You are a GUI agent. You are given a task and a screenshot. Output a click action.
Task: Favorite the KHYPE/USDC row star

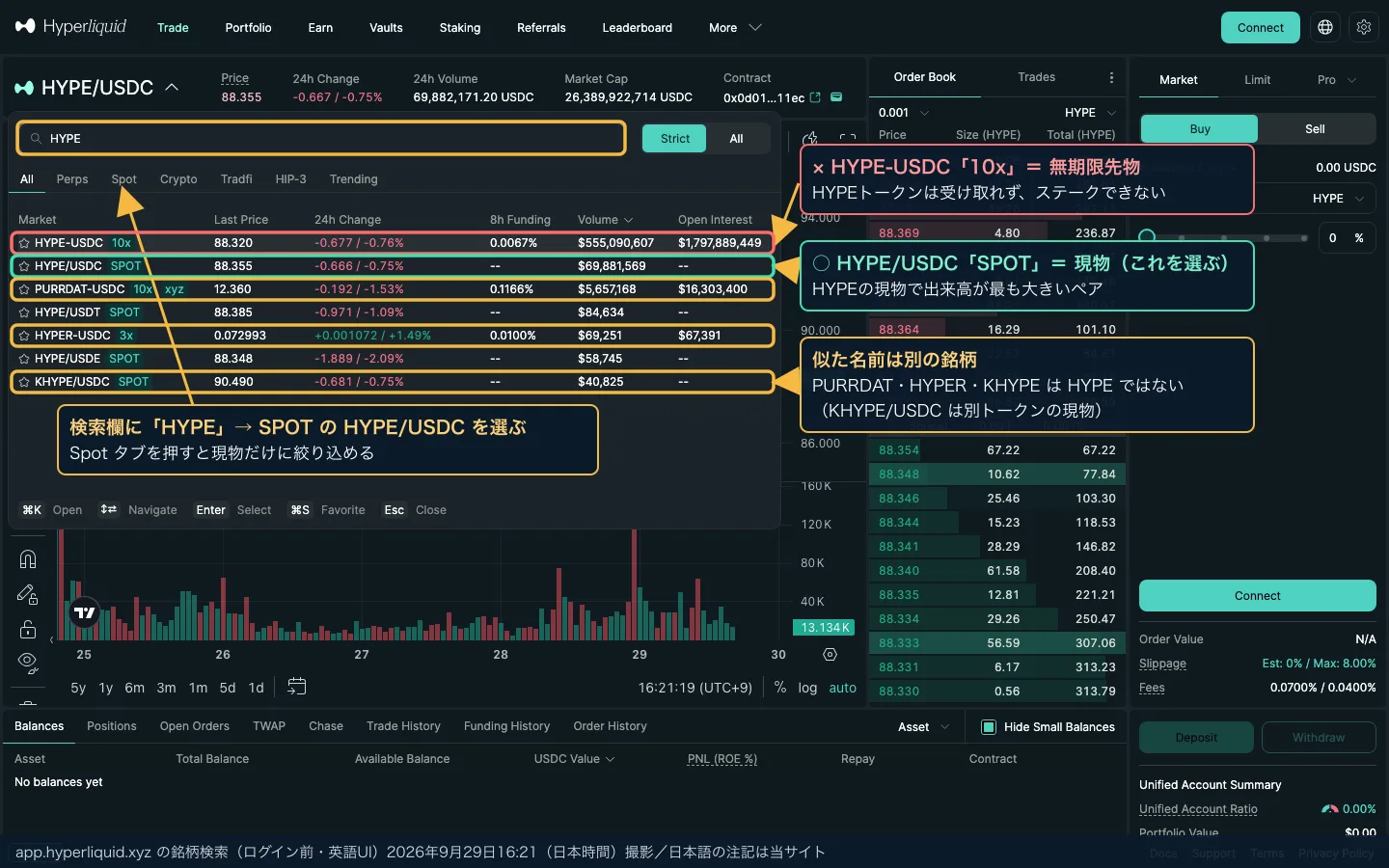point(24,382)
